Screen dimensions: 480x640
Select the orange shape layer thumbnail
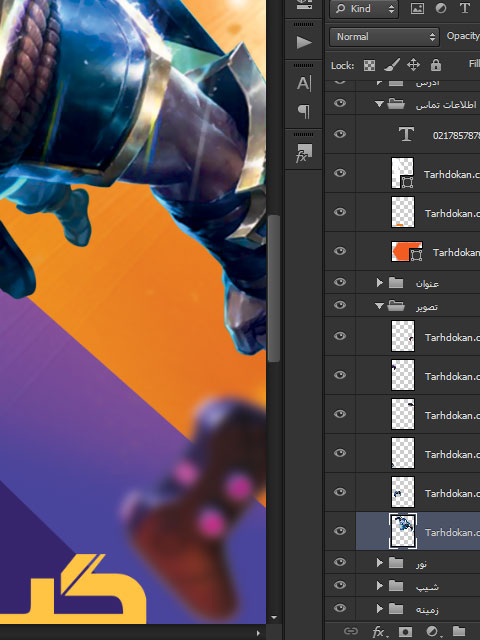pos(407,251)
